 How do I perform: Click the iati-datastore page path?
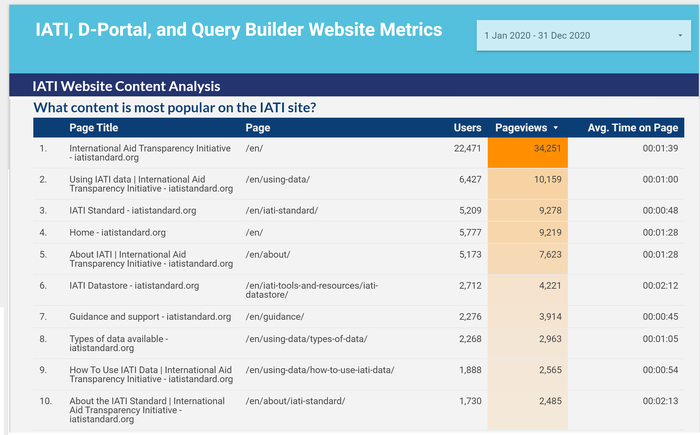tap(312, 290)
